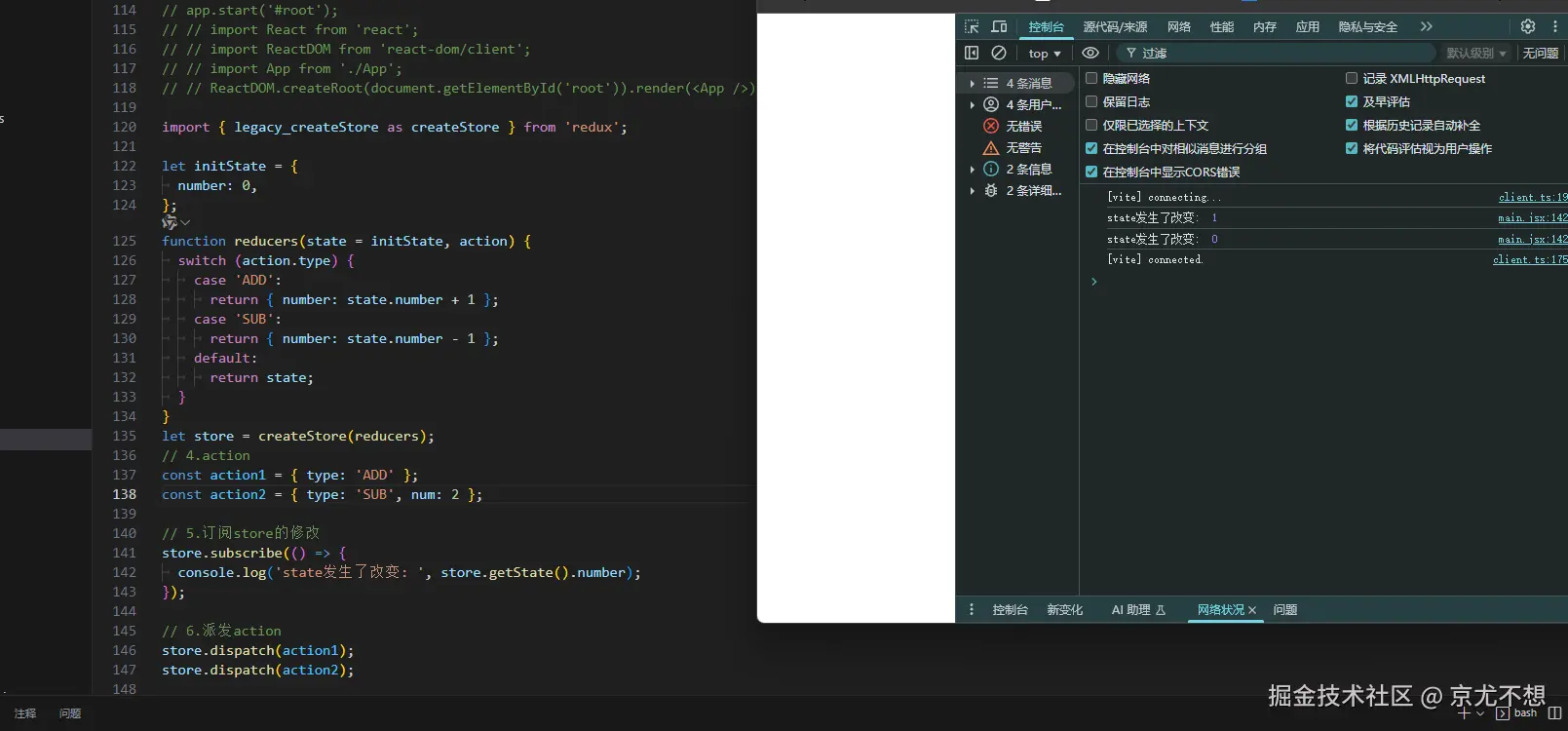Open DevTools settings gear
Viewport: 1568px width, 731px height.
(1528, 26)
